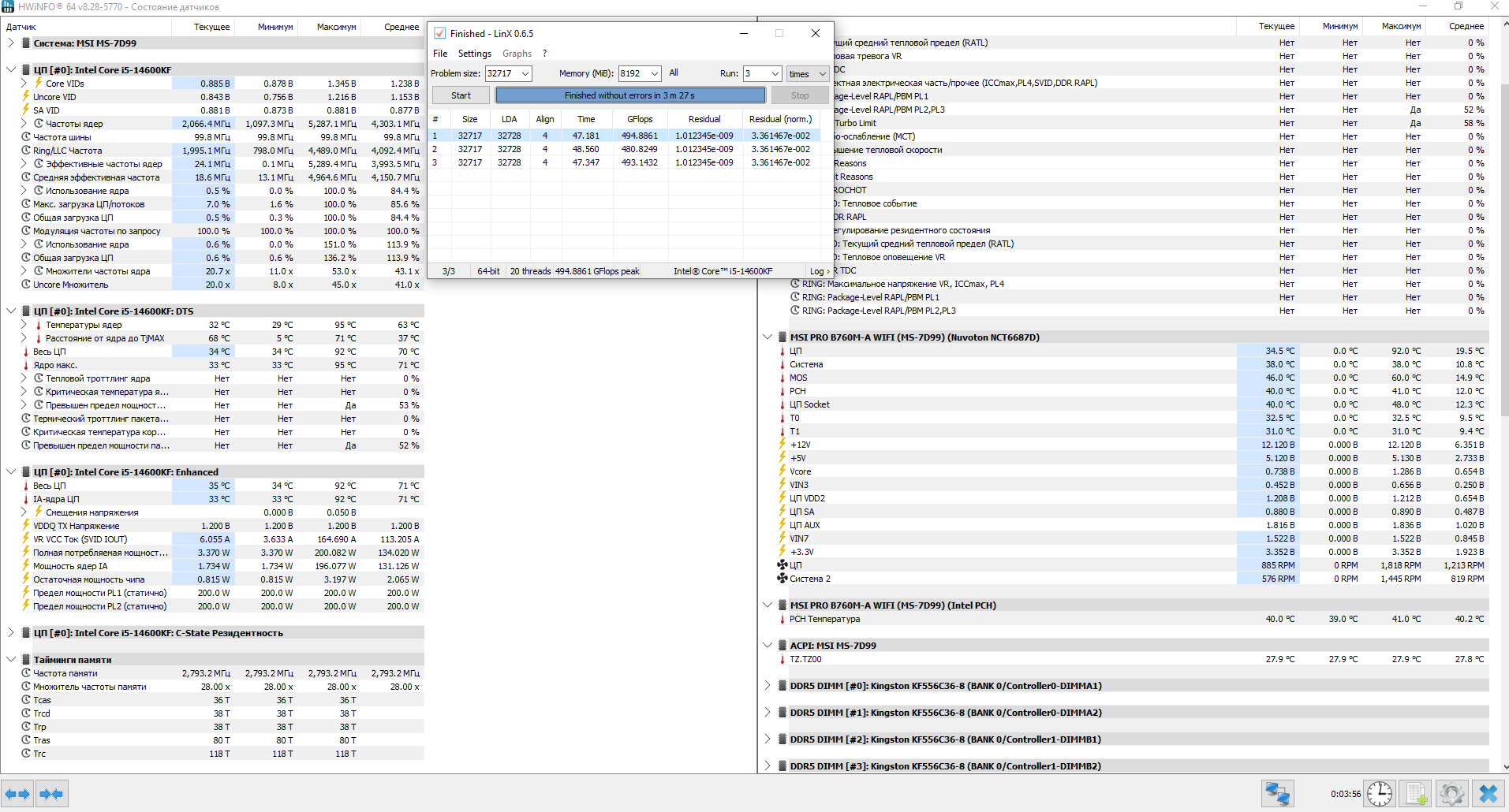Image resolution: width=1509 pixels, height=812 pixels.
Task: Collapse the Тайминги памяти group
Action: 11,660
